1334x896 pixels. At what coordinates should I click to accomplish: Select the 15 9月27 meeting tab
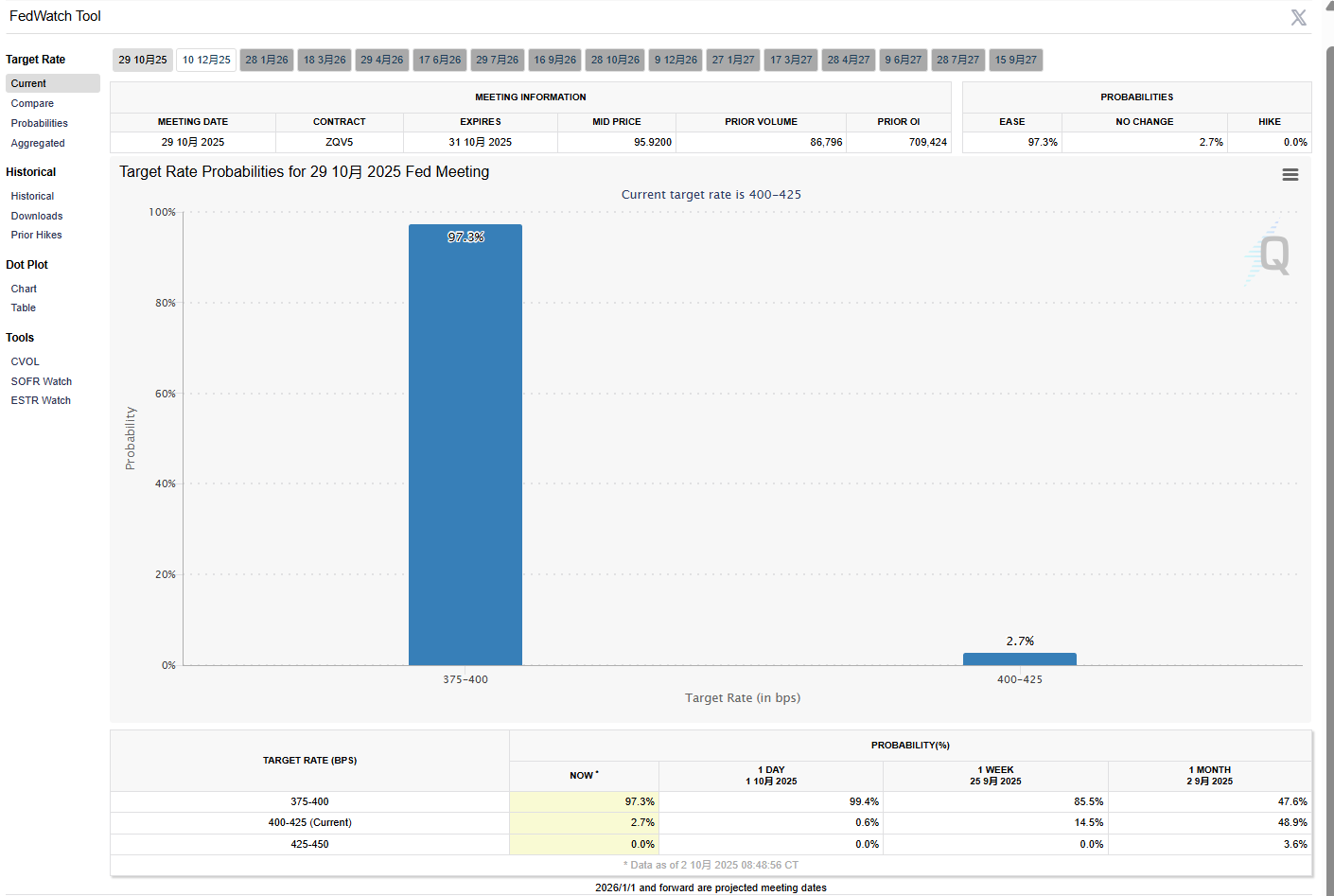click(1015, 60)
